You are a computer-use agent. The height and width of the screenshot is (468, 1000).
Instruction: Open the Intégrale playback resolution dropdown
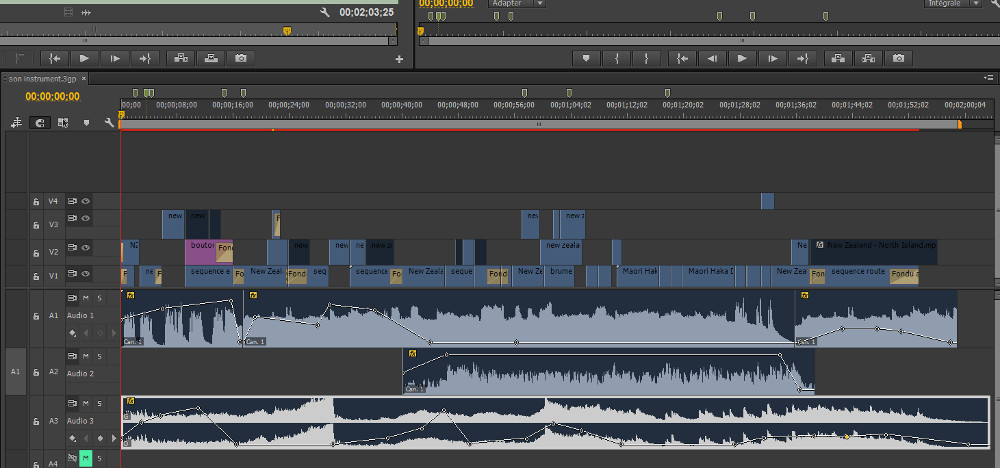pyautogui.click(x=952, y=4)
